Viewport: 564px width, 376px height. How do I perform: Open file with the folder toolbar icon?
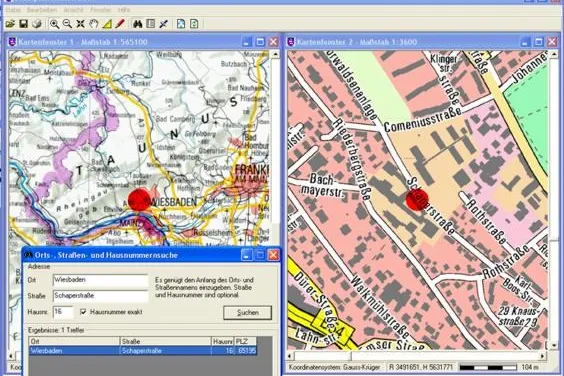10,24
